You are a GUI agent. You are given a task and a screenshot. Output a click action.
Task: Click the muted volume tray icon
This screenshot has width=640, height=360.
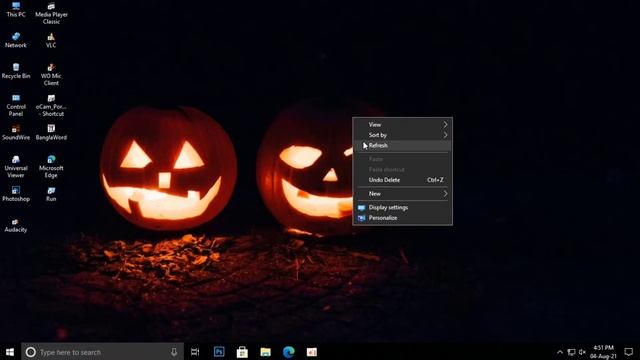[582, 352]
